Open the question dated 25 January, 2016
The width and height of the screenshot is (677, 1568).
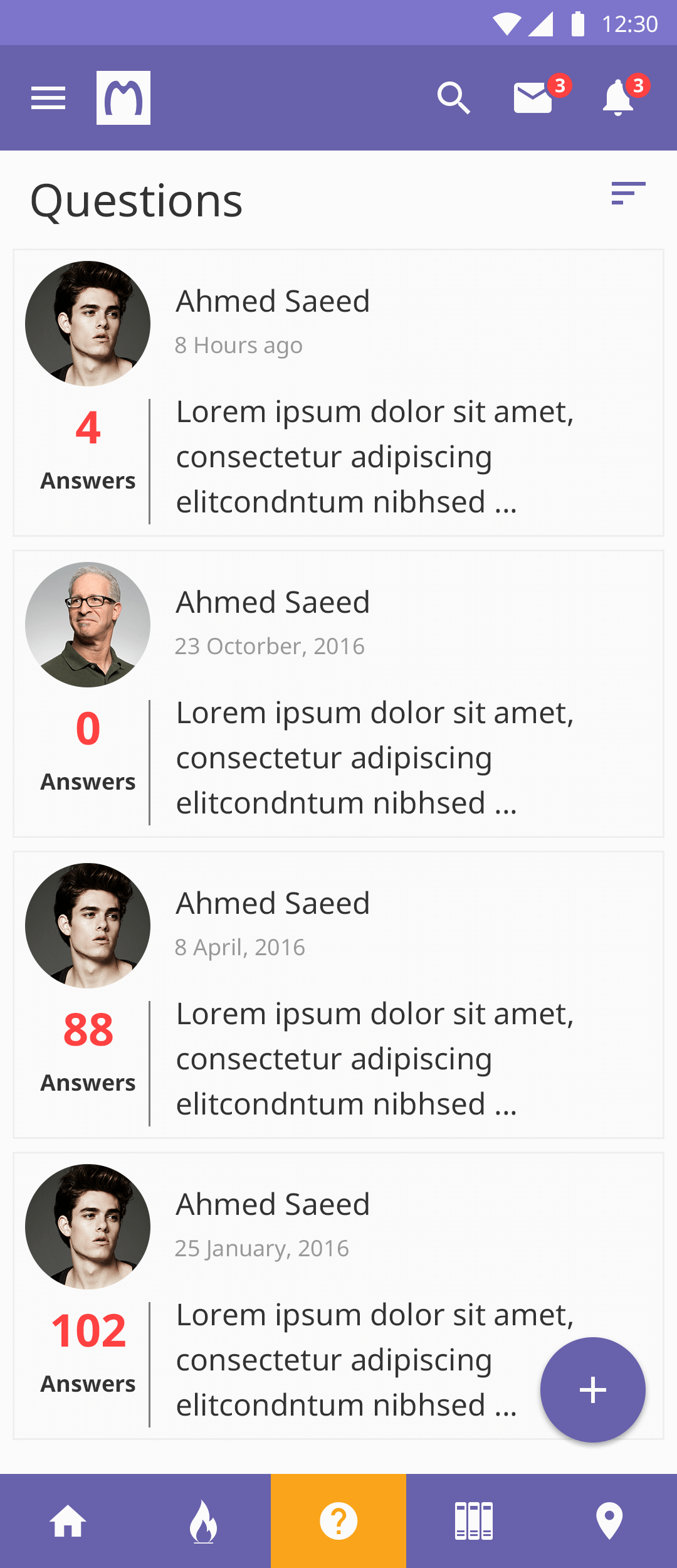tap(338, 1296)
